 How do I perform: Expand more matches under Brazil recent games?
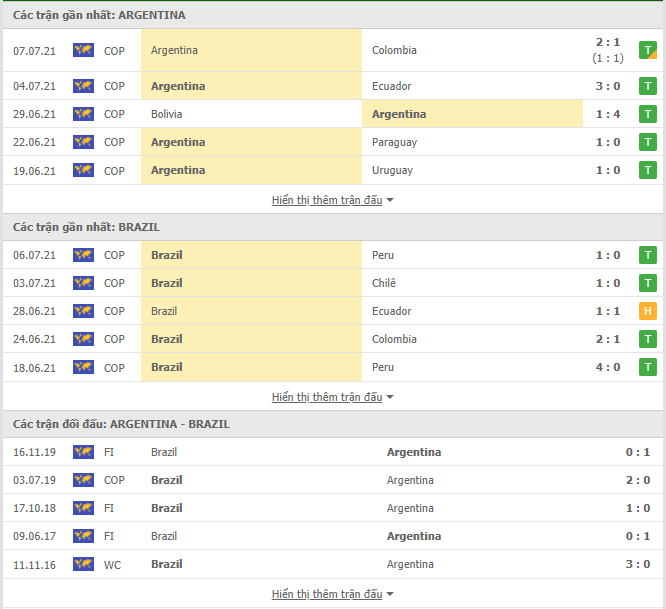click(333, 397)
